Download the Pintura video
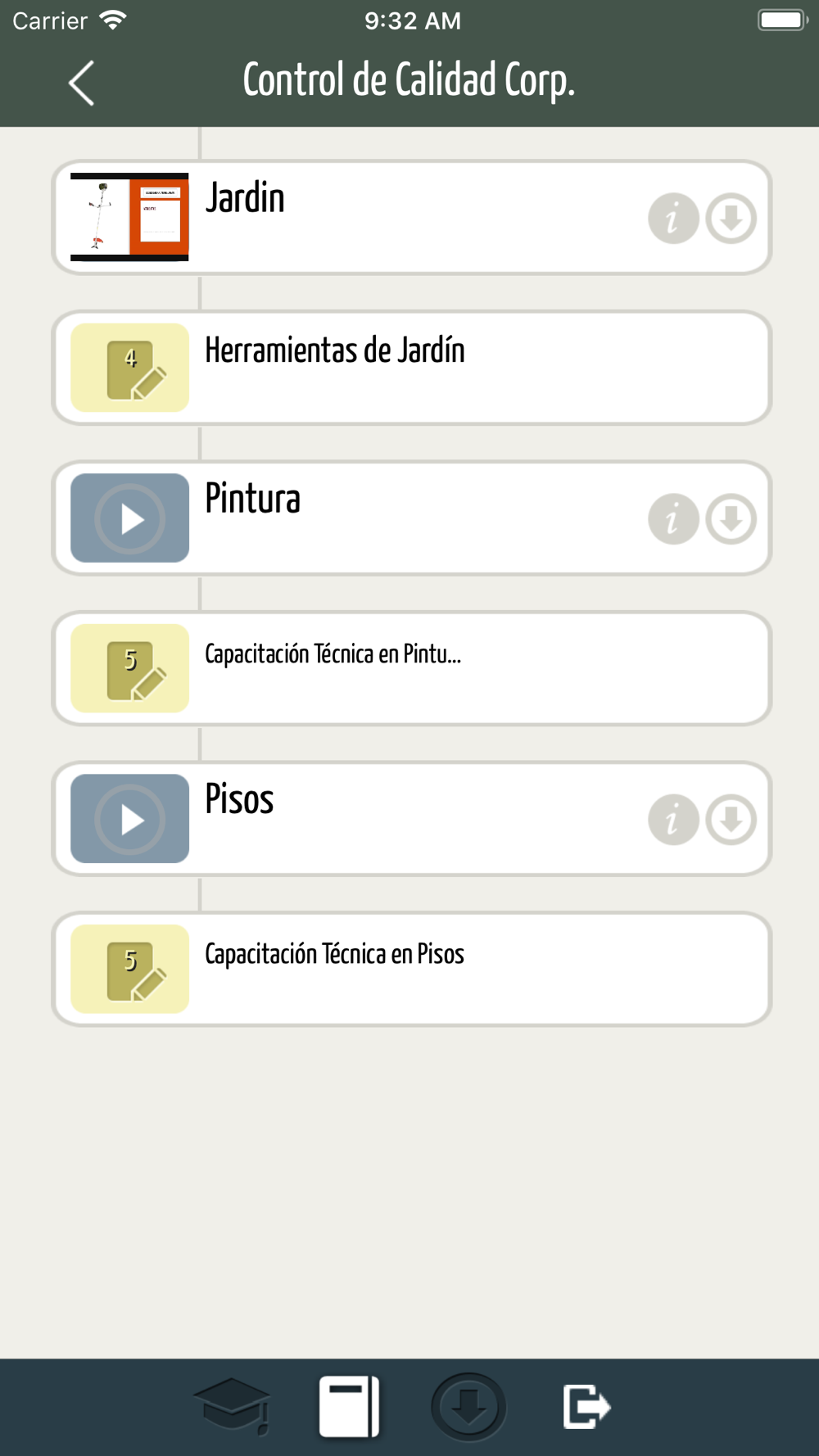The height and width of the screenshot is (1456, 819). click(731, 519)
